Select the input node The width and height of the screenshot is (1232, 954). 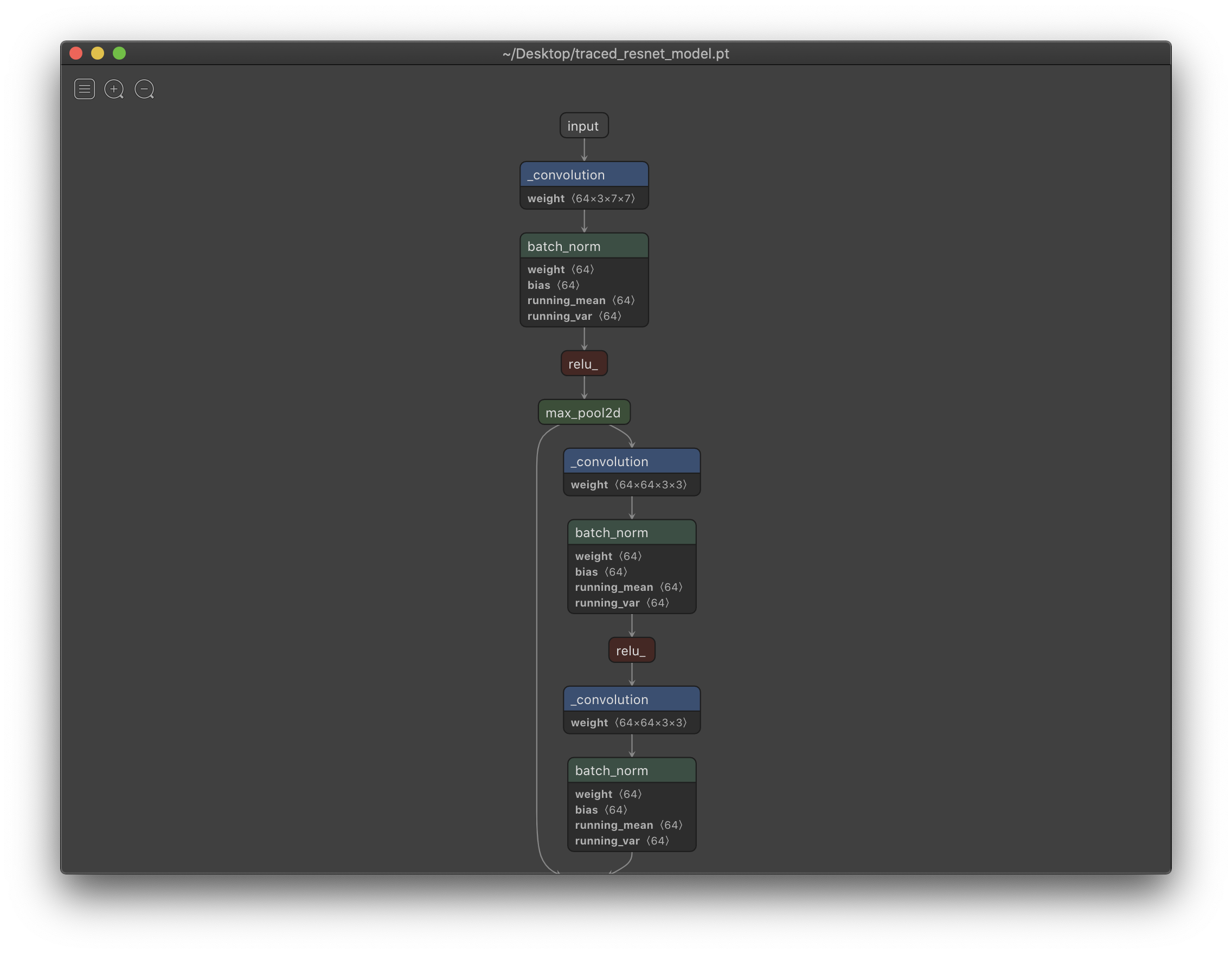tap(584, 125)
